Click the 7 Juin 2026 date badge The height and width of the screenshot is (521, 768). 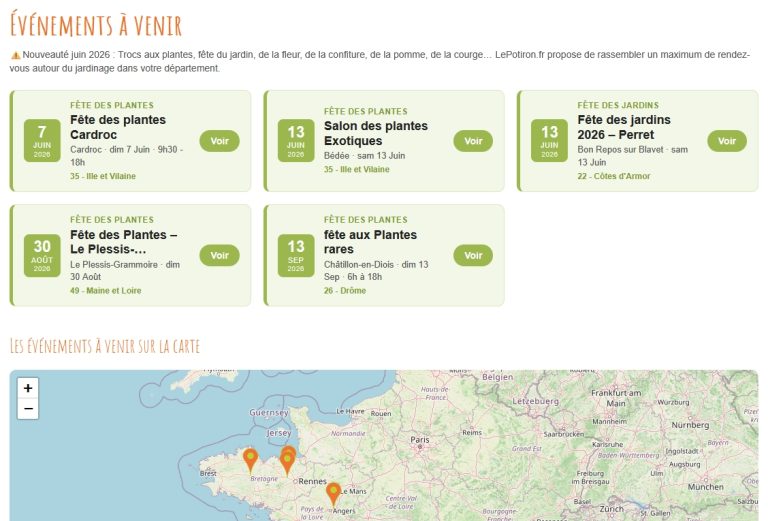coord(42,141)
